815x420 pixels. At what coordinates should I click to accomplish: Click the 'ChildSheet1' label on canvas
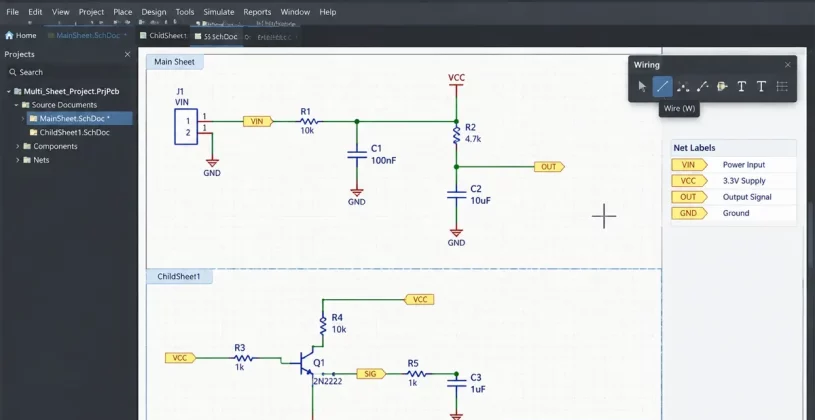click(179, 277)
